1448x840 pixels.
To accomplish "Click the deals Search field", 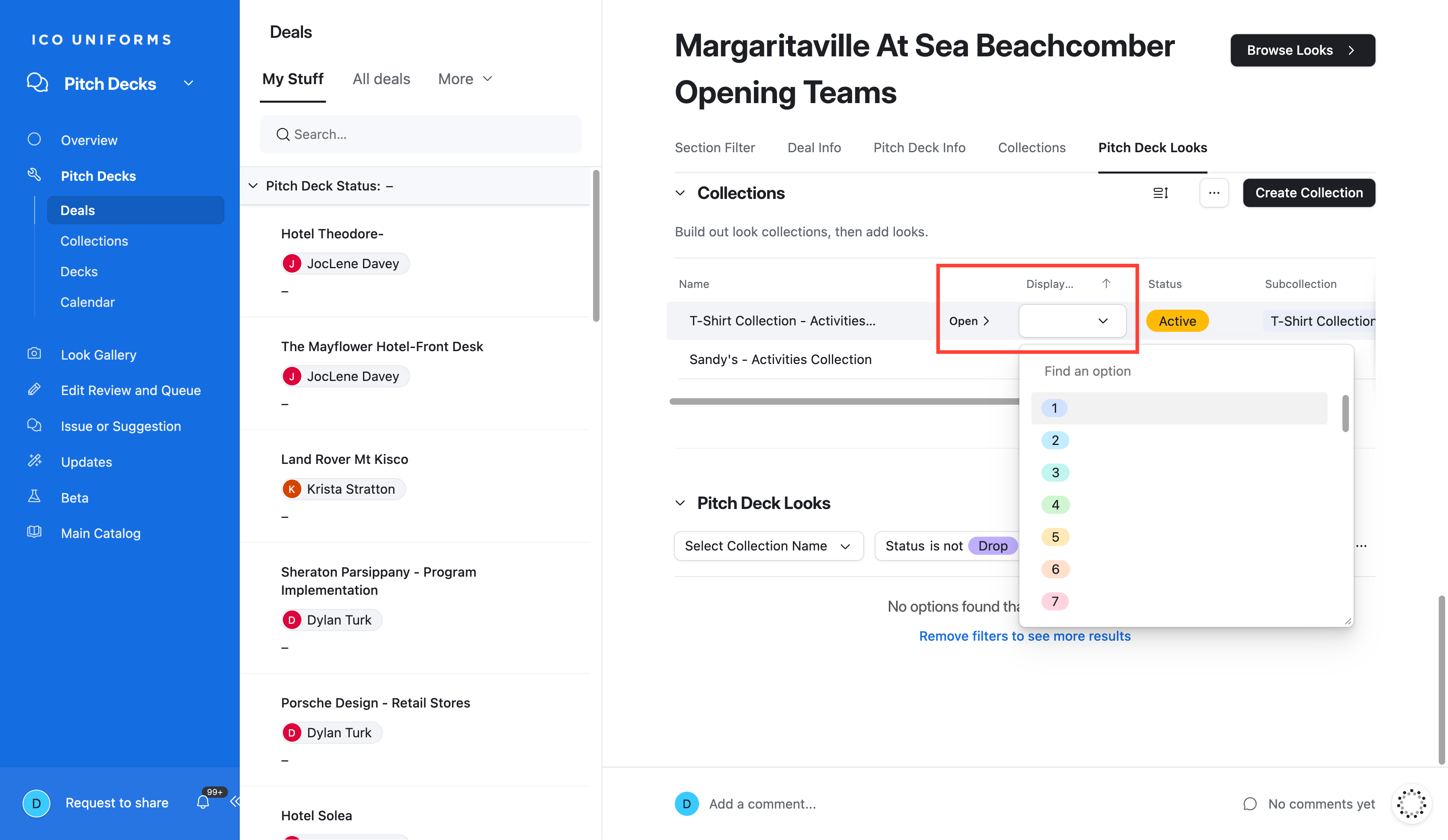I will (421, 134).
